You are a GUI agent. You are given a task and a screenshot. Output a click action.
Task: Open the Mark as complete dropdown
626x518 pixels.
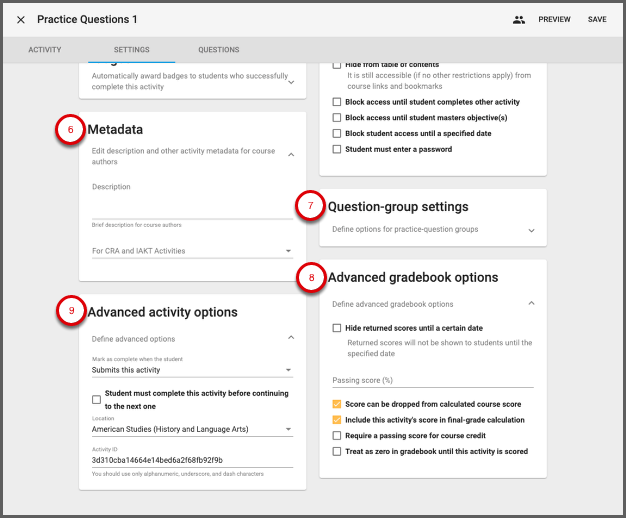click(x=191, y=370)
